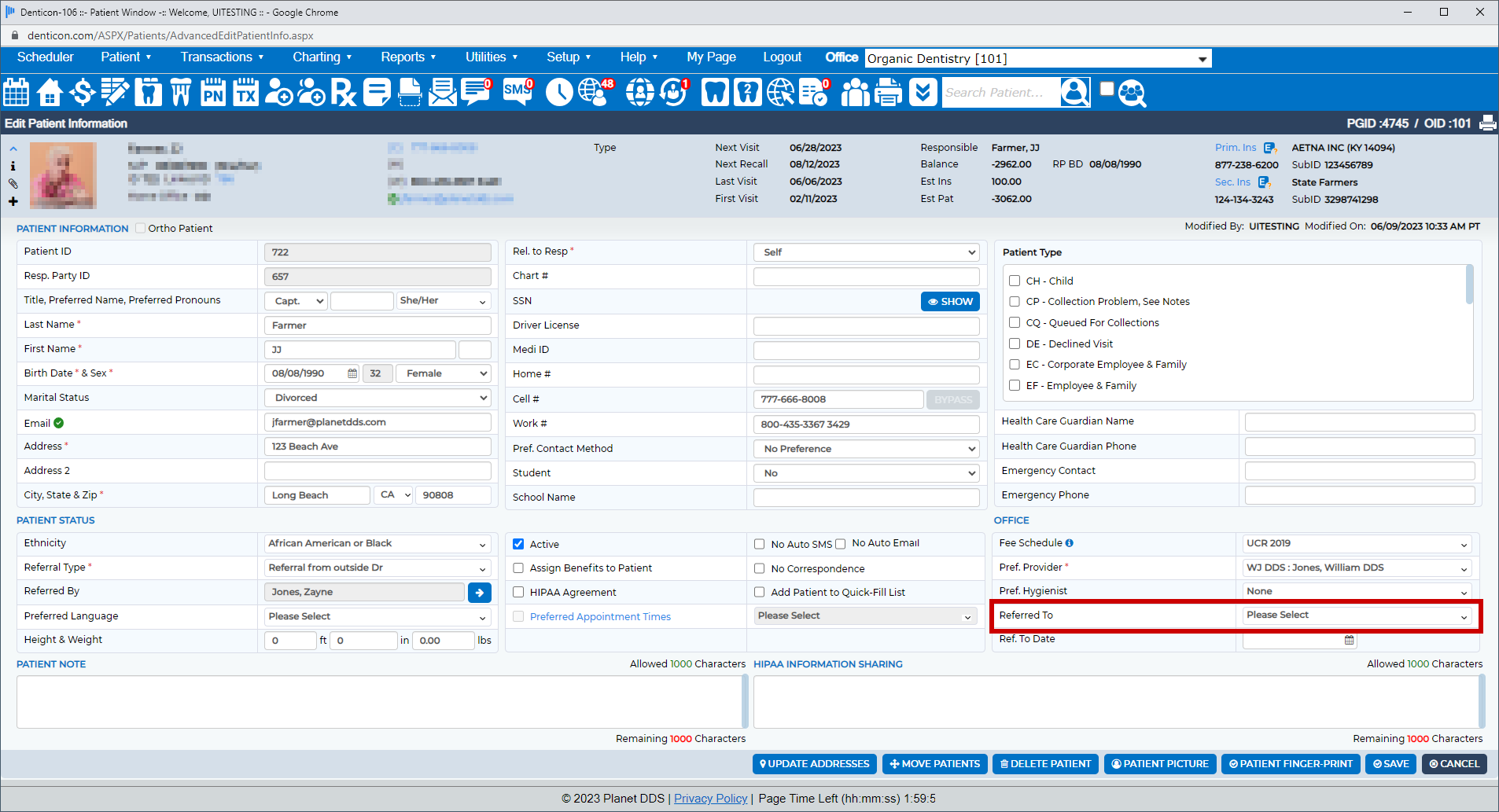1499x812 pixels.
Task: Enable Assign Benefits to Patient
Action: [518, 568]
